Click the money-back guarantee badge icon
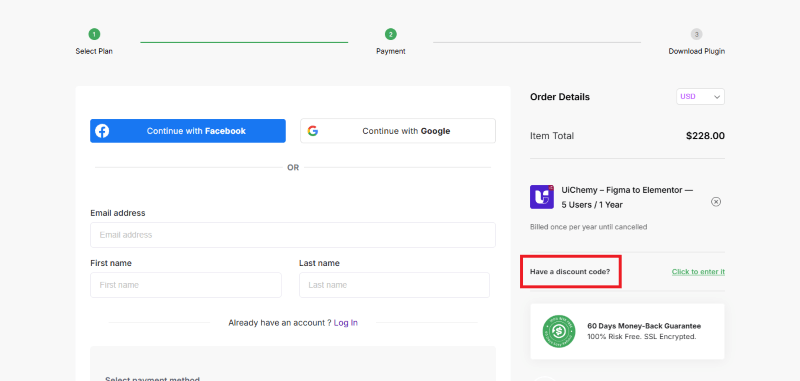Image resolution: width=800 pixels, height=381 pixels. pyautogui.click(x=559, y=332)
